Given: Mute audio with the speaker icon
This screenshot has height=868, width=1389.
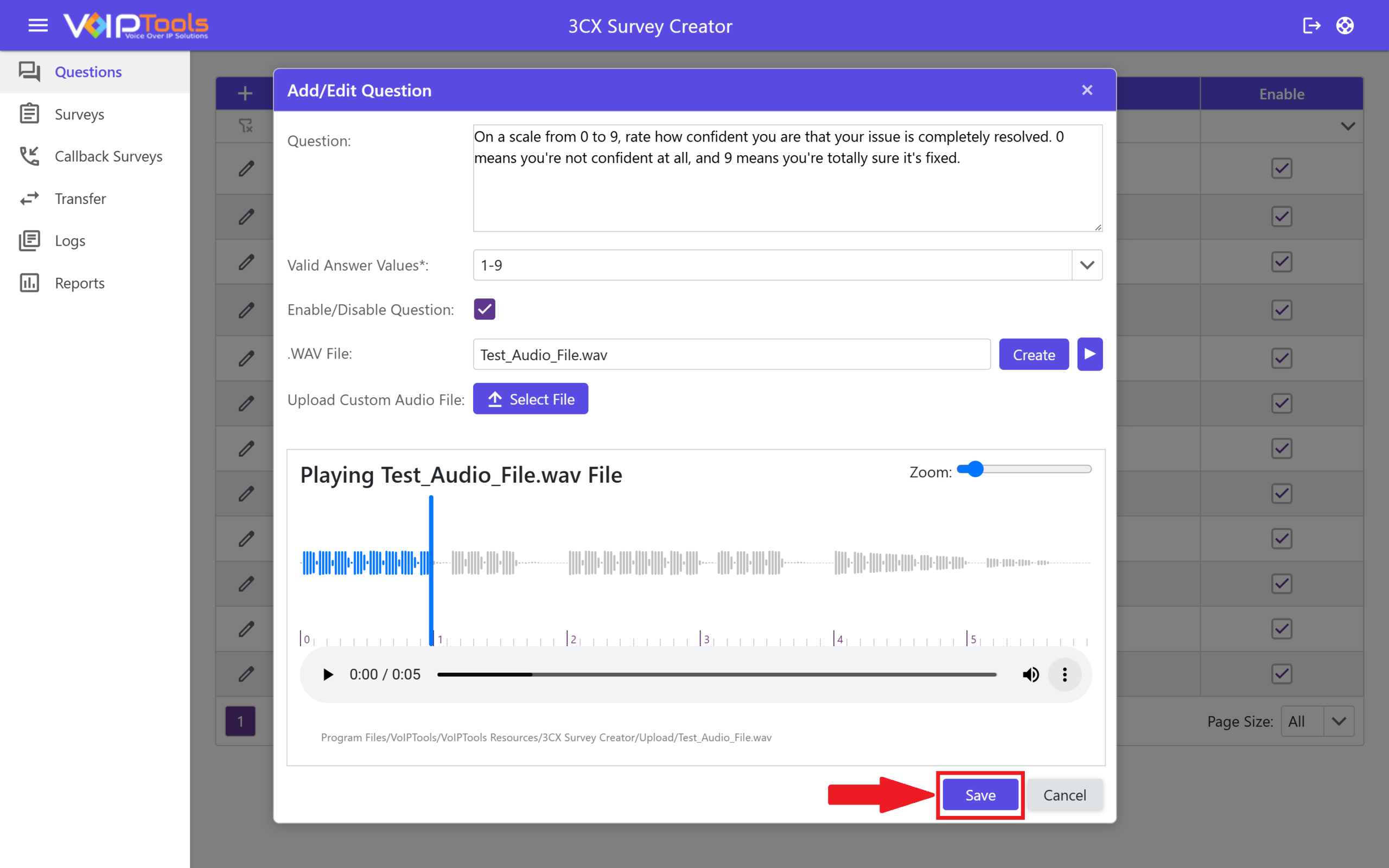Looking at the screenshot, I should (1030, 674).
